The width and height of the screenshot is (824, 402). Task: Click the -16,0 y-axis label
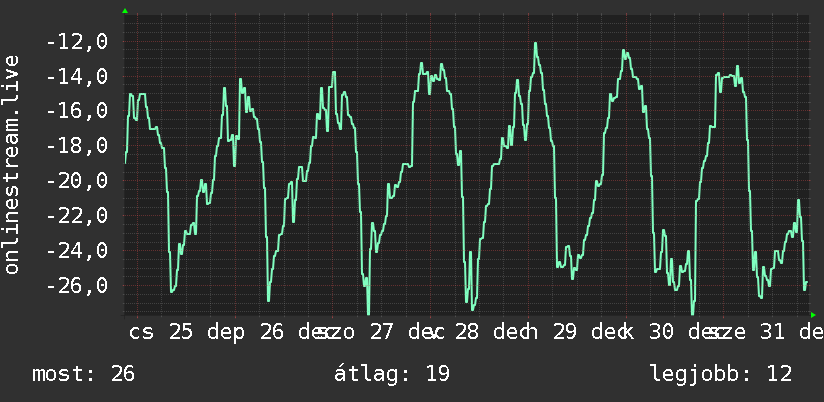(77, 111)
